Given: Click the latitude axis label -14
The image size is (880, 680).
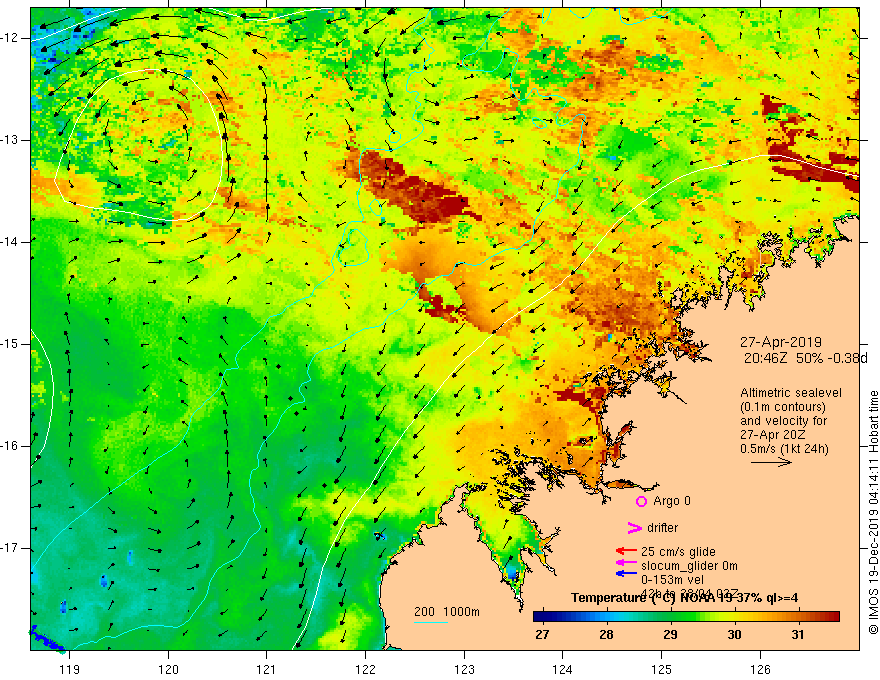Looking at the screenshot, I should pyautogui.click(x=11, y=242).
